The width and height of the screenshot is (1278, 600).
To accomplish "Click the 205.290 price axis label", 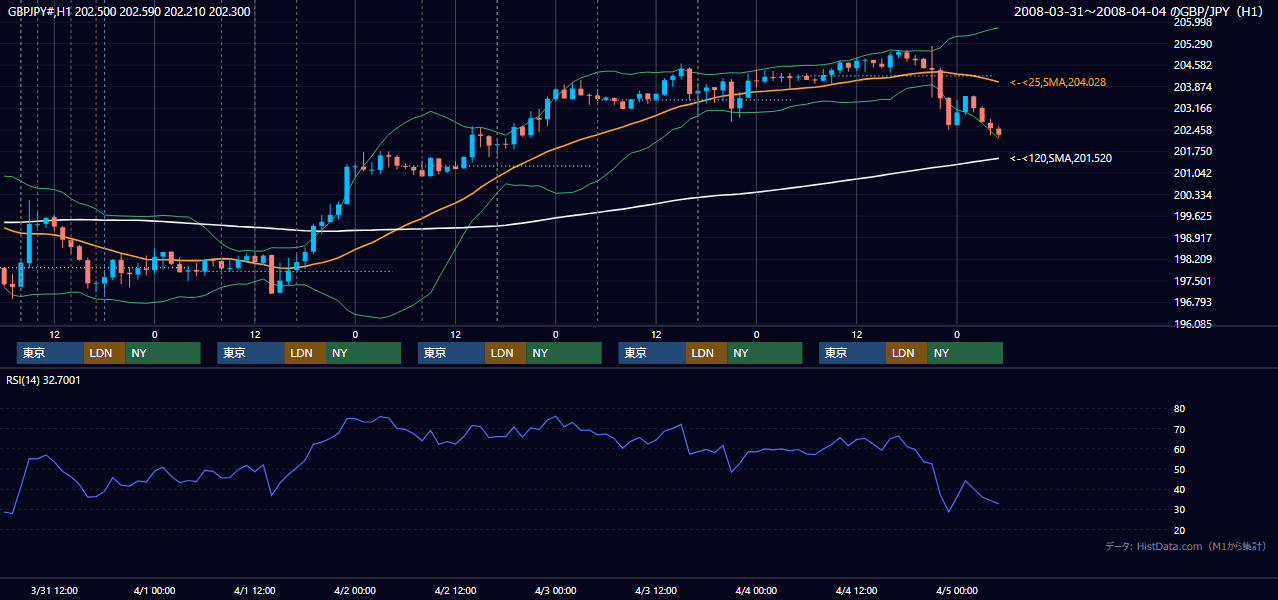I will click(1193, 44).
